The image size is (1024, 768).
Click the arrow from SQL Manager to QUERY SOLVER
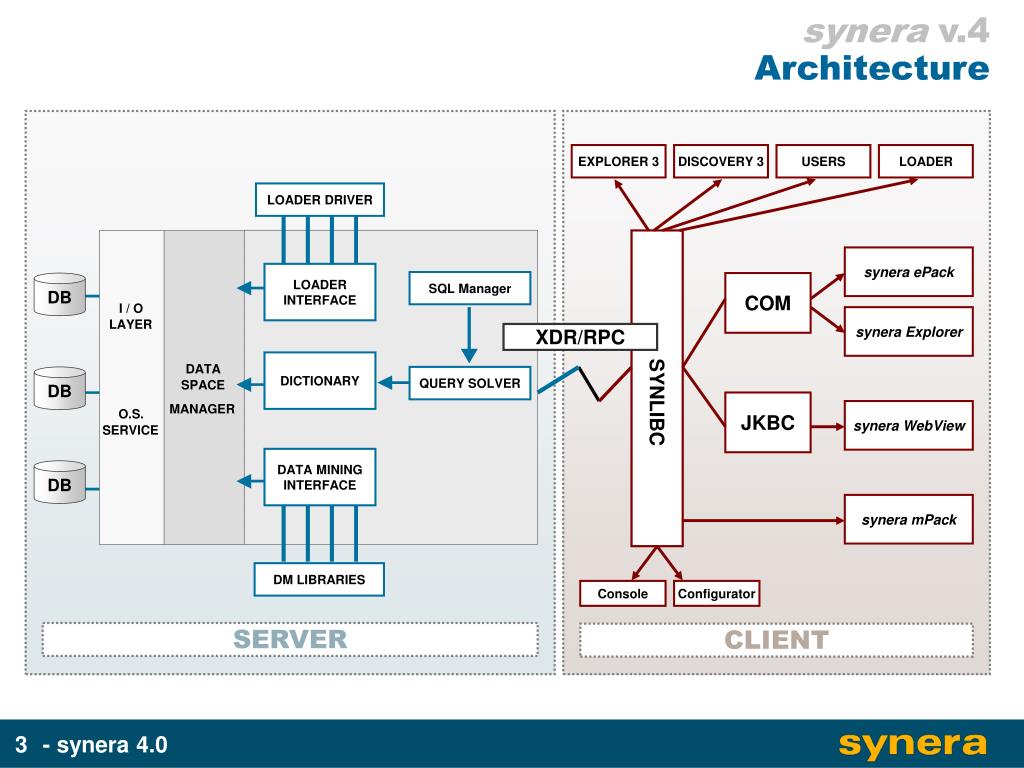469,334
